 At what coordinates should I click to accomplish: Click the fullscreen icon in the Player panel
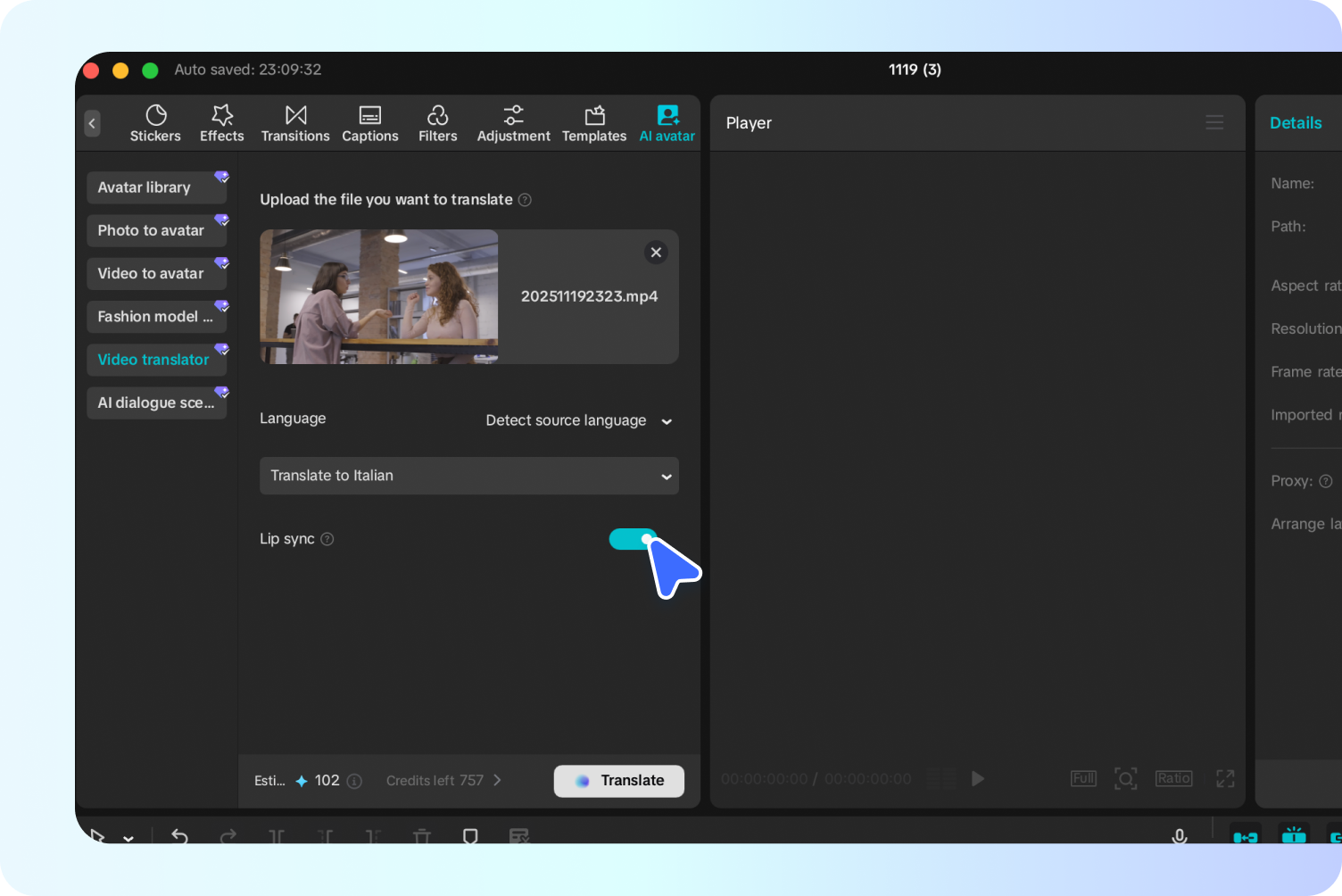[x=1224, y=778]
